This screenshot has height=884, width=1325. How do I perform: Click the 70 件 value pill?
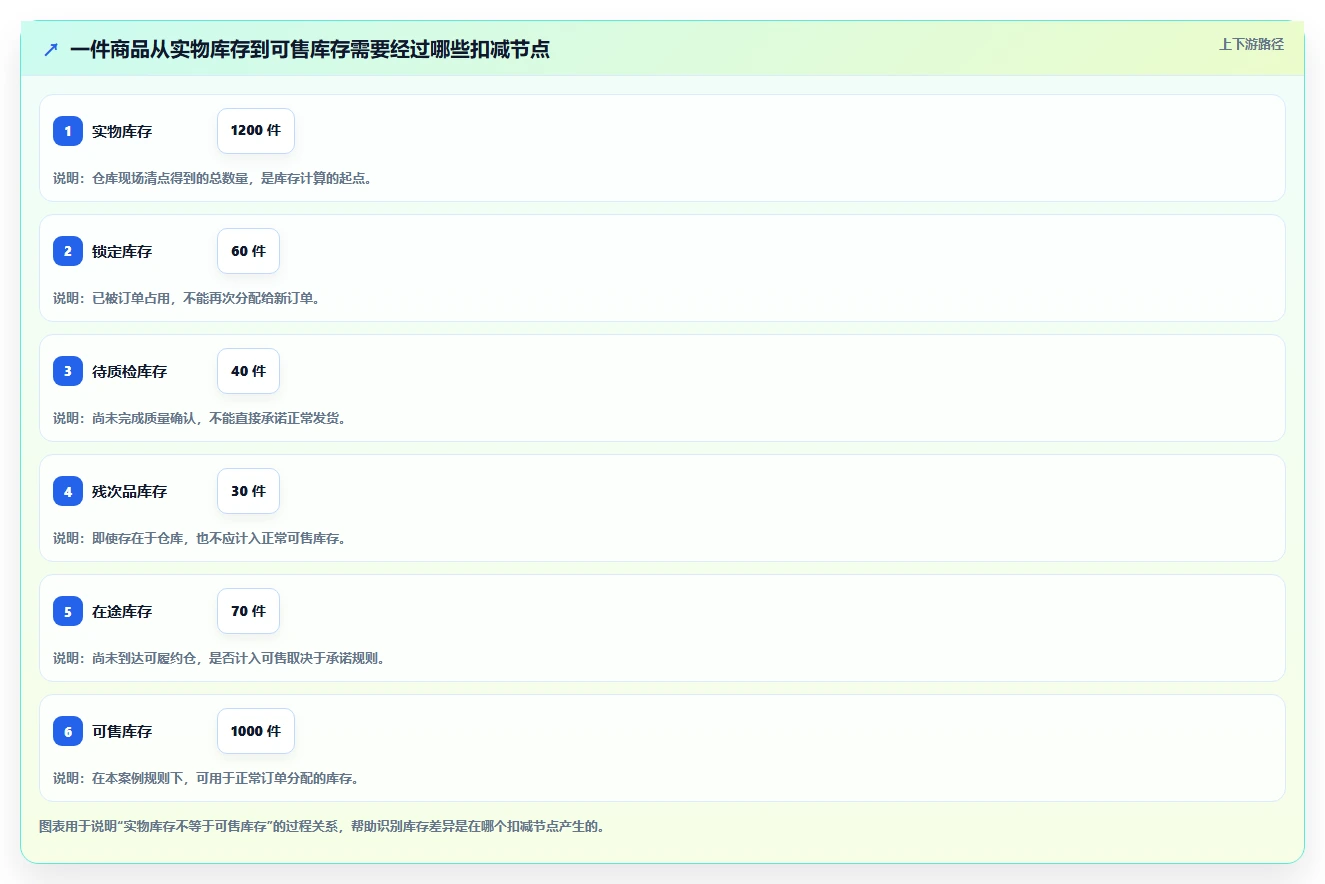click(x=248, y=611)
